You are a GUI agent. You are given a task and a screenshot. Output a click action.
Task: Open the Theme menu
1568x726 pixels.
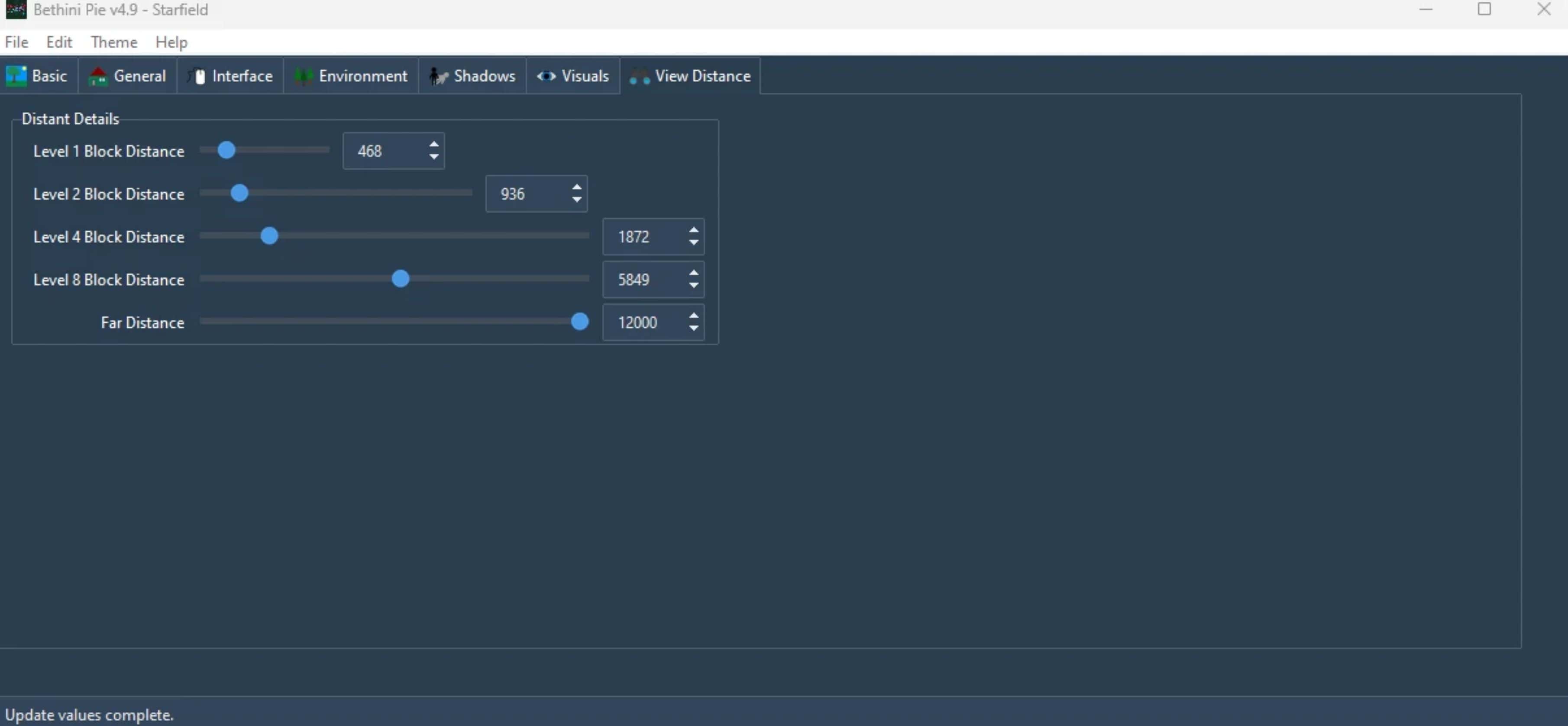click(x=114, y=42)
